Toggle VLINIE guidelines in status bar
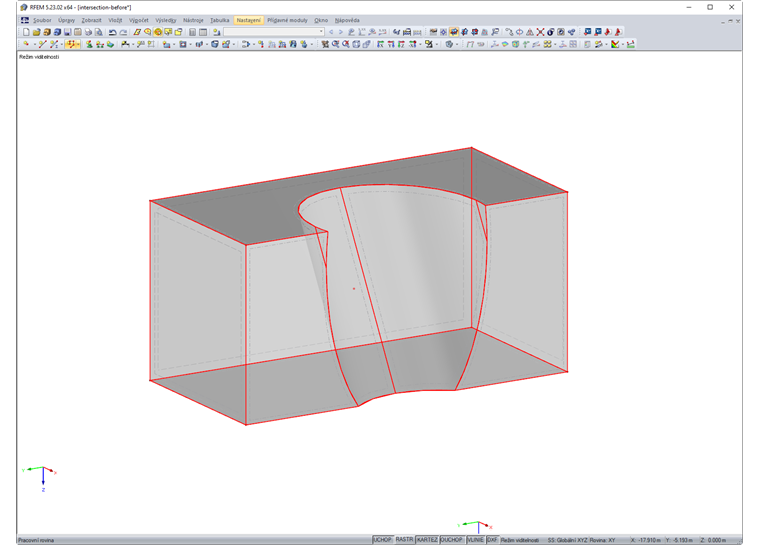Viewport: 760px width, 545px height. pyautogui.click(x=475, y=540)
